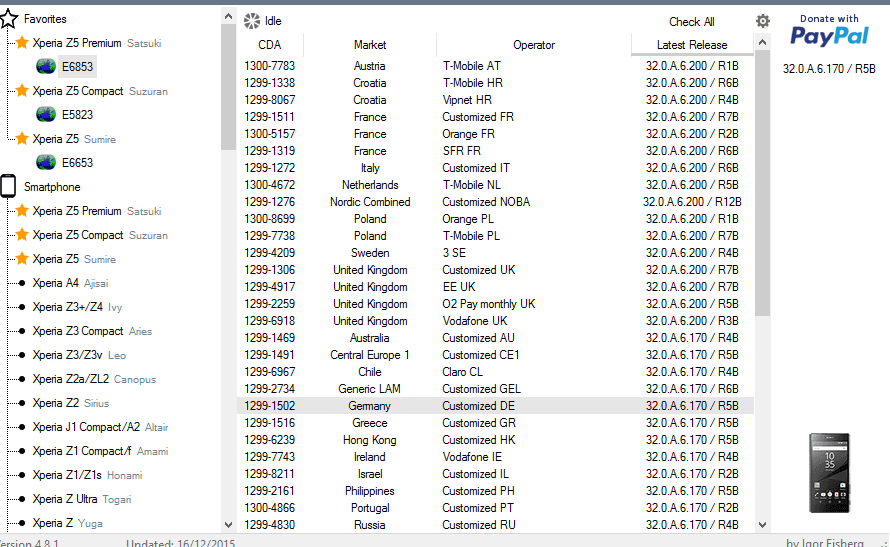The width and height of the screenshot is (890, 547).
Task: Select Xperia Z1/Z1s Honami device
Action: click(87, 475)
